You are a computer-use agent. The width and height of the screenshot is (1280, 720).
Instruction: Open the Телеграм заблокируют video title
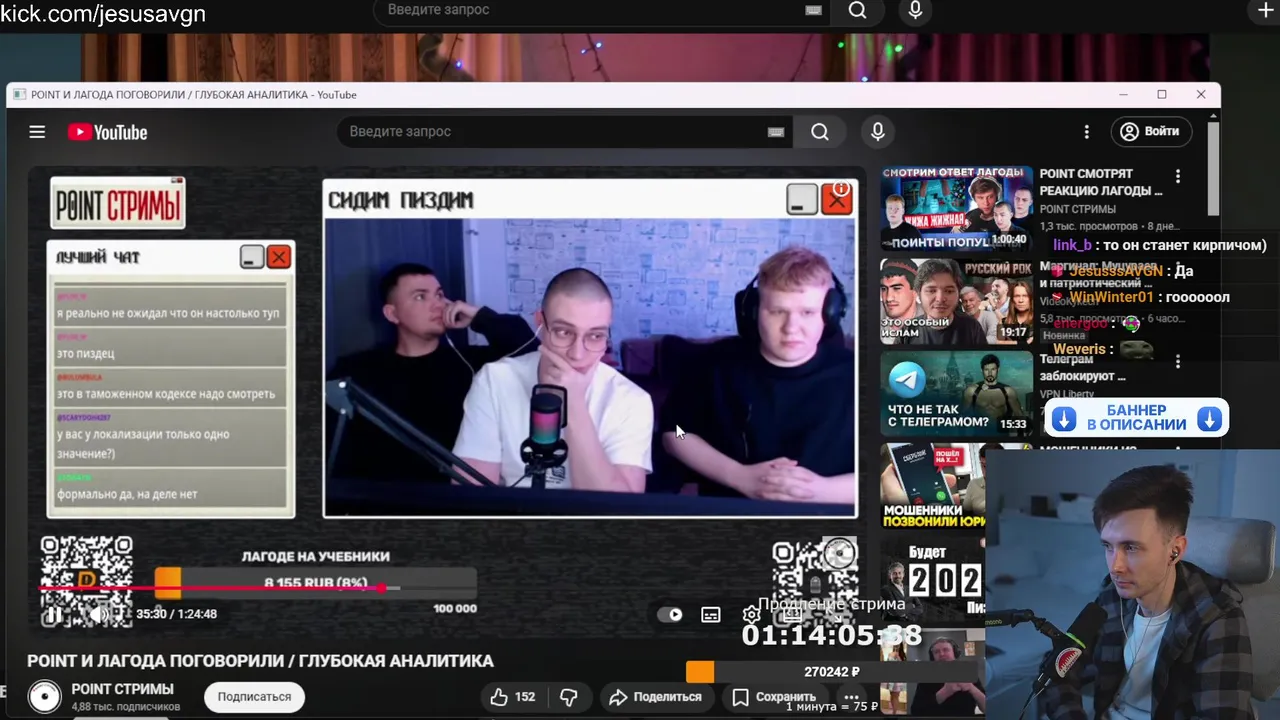1083,368
